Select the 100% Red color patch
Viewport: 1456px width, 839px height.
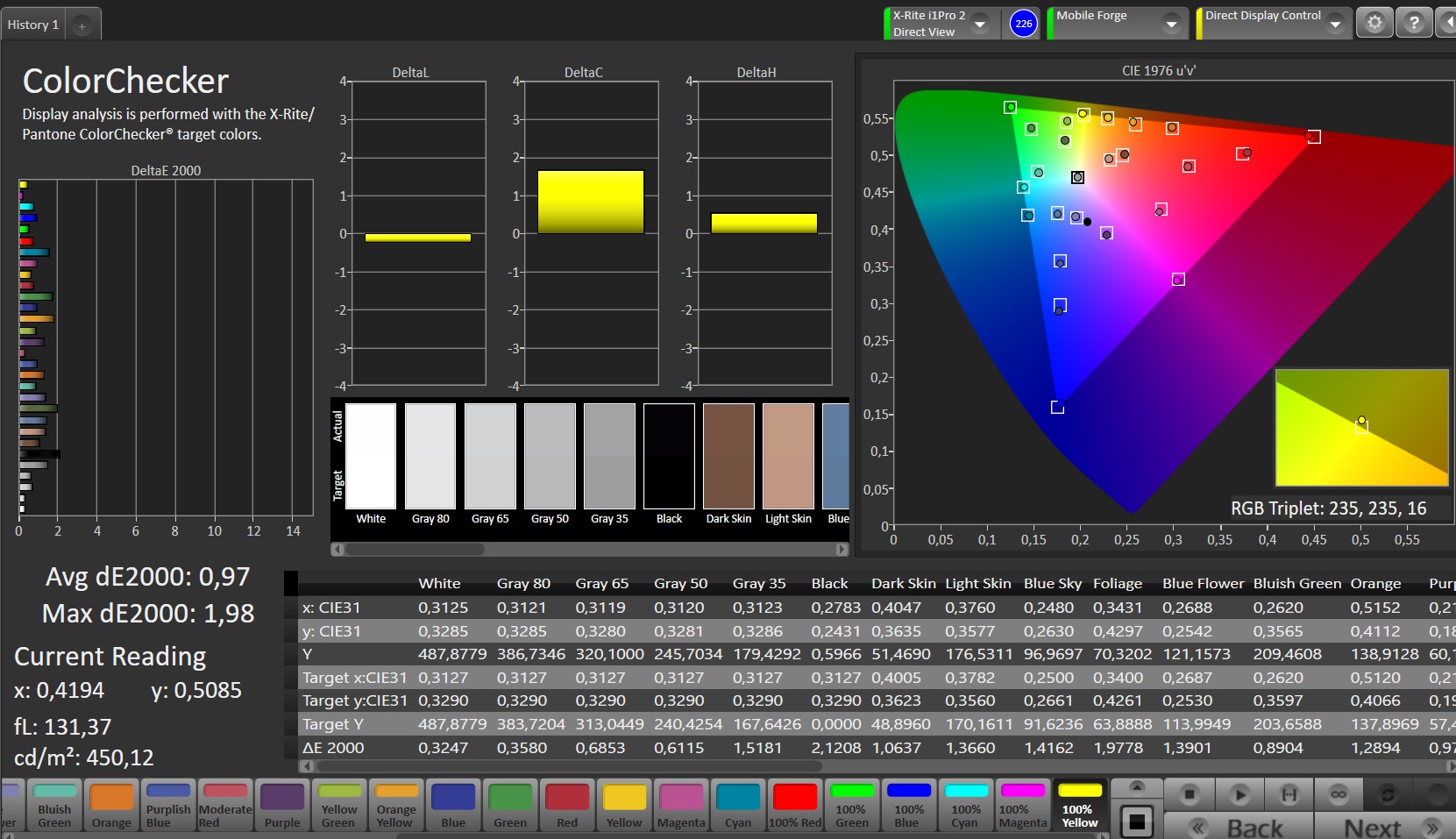click(x=795, y=805)
